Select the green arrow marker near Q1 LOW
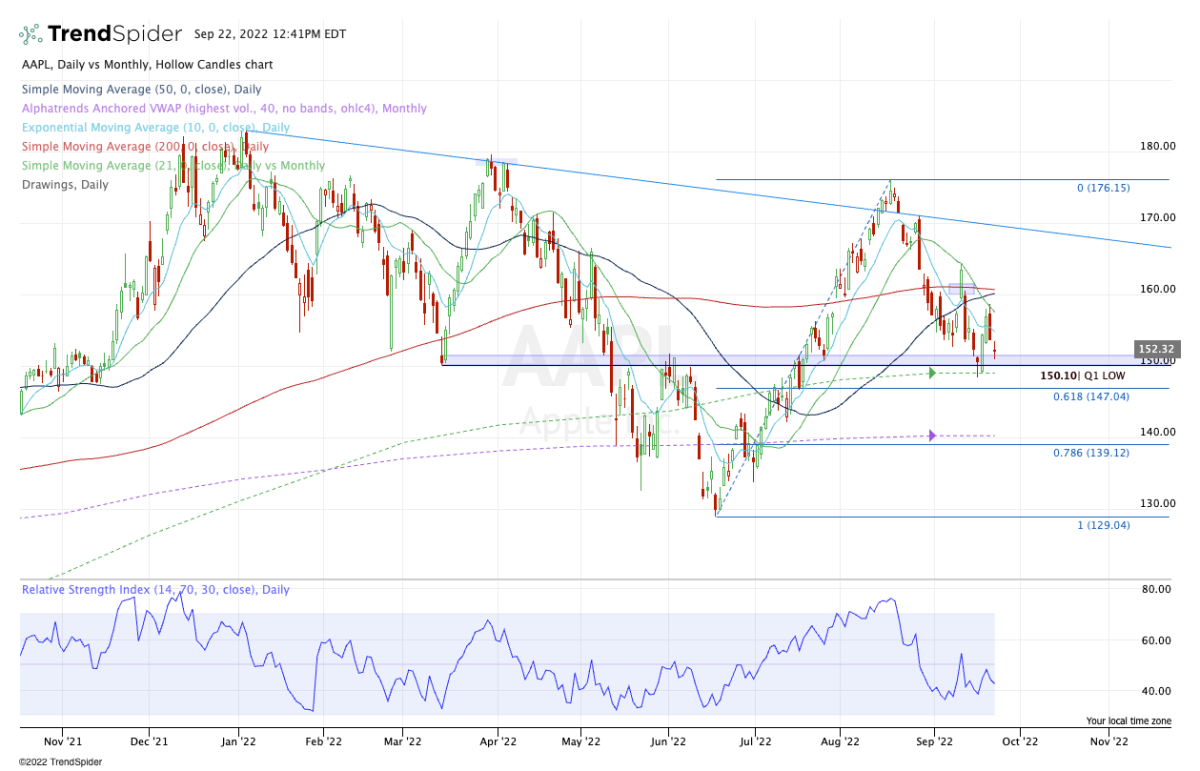This screenshot has width=1200, height=771. point(931,374)
